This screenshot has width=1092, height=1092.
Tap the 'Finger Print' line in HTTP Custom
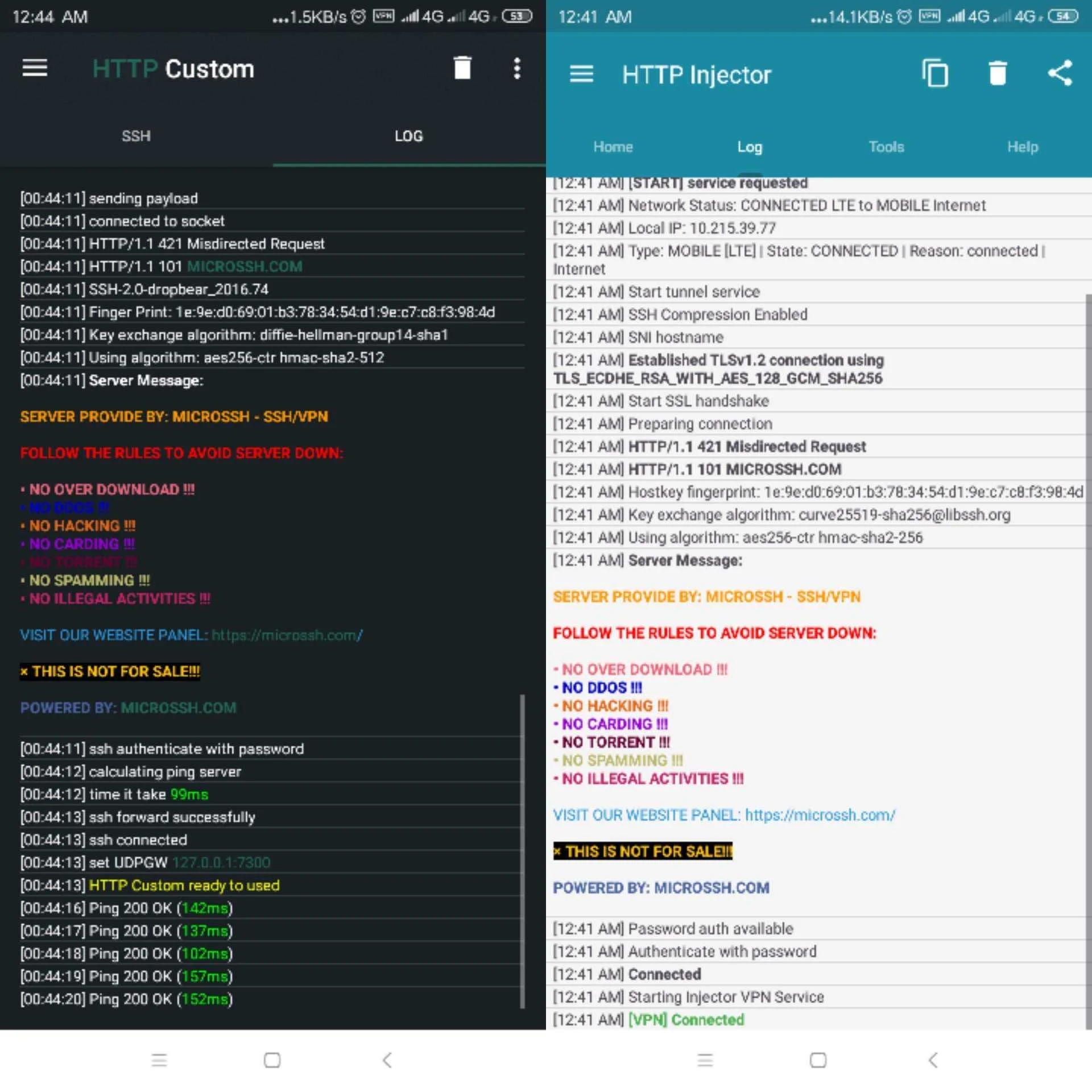(x=258, y=312)
